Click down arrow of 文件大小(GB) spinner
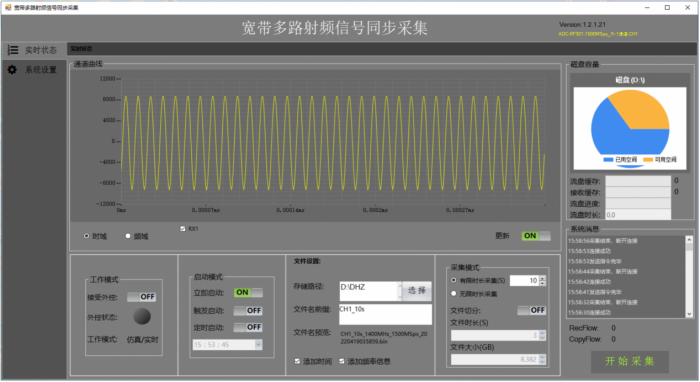 pos(542,361)
